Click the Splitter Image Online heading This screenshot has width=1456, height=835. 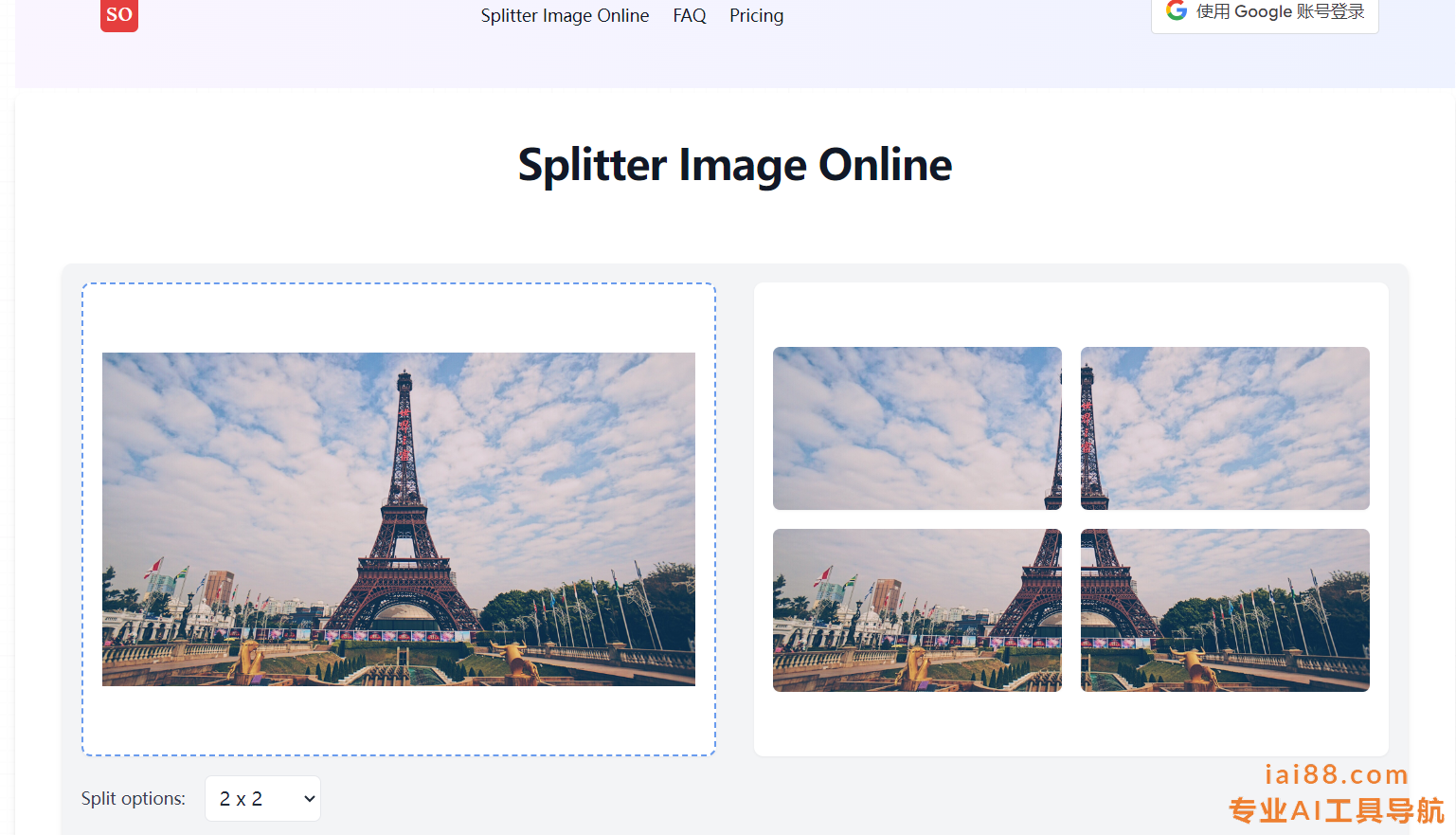tap(735, 165)
